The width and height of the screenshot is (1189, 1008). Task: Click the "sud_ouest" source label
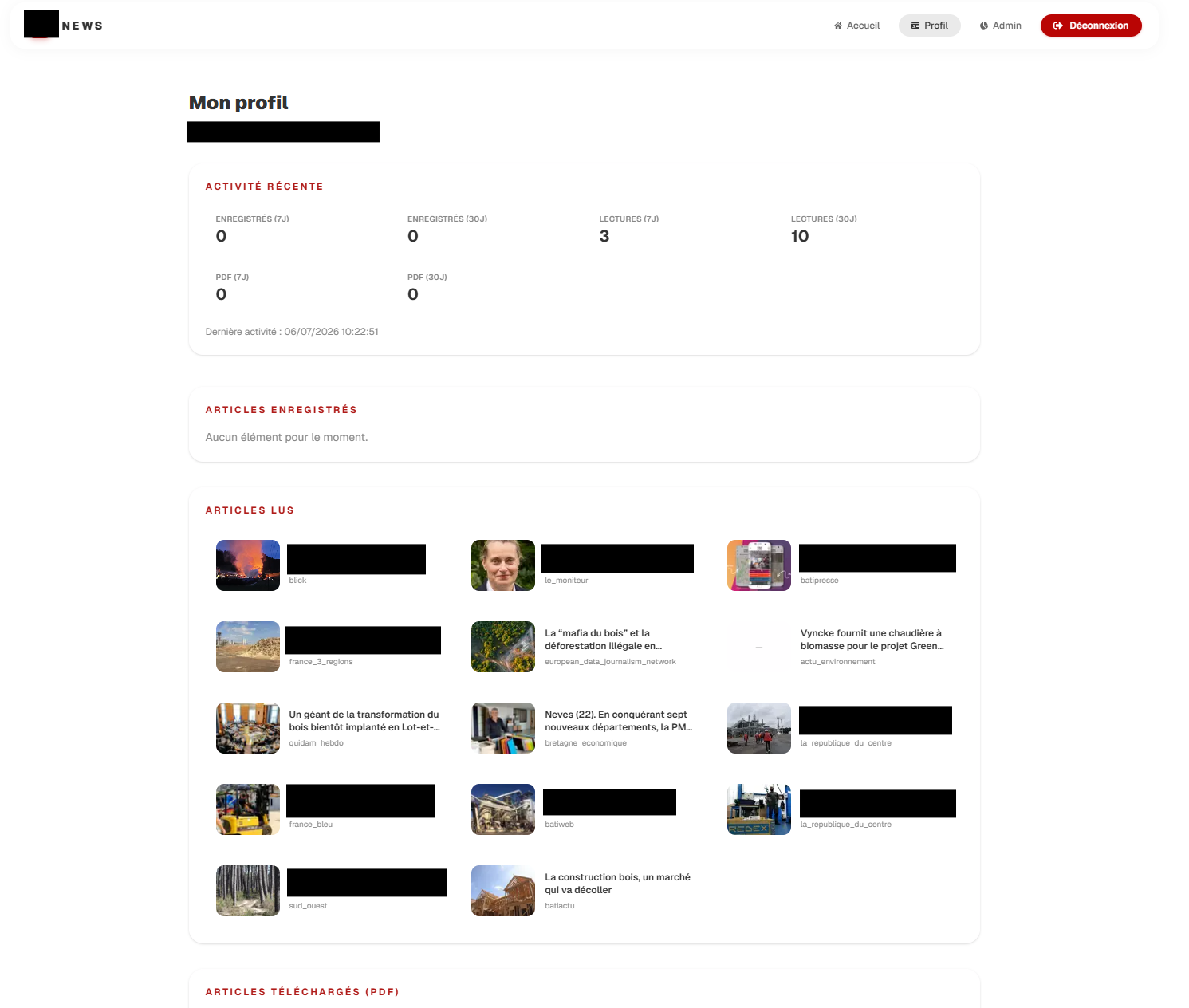click(x=308, y=906)
